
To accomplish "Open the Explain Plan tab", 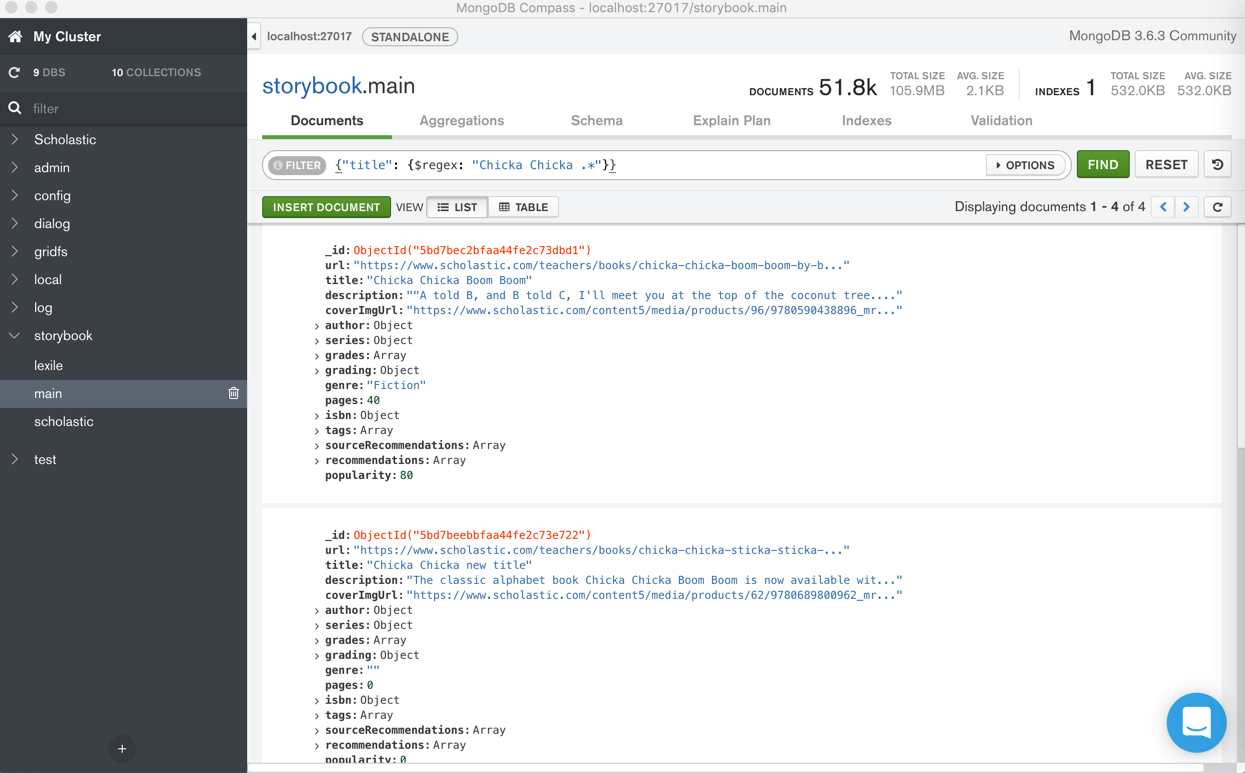I will pyautogui.click(x=732, y=121).
